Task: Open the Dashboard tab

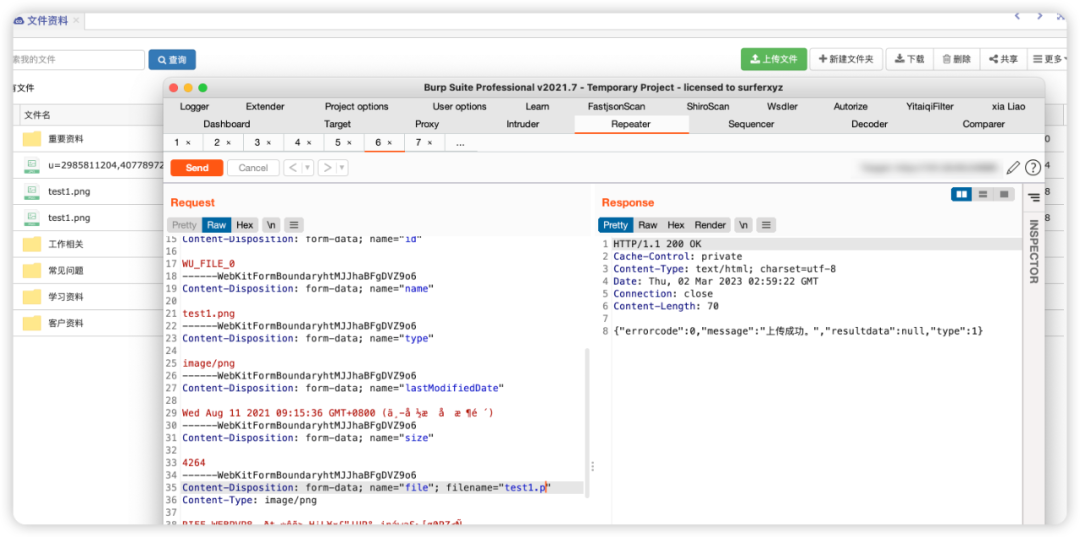Action: pyautogui.click(x=227, y=124)
